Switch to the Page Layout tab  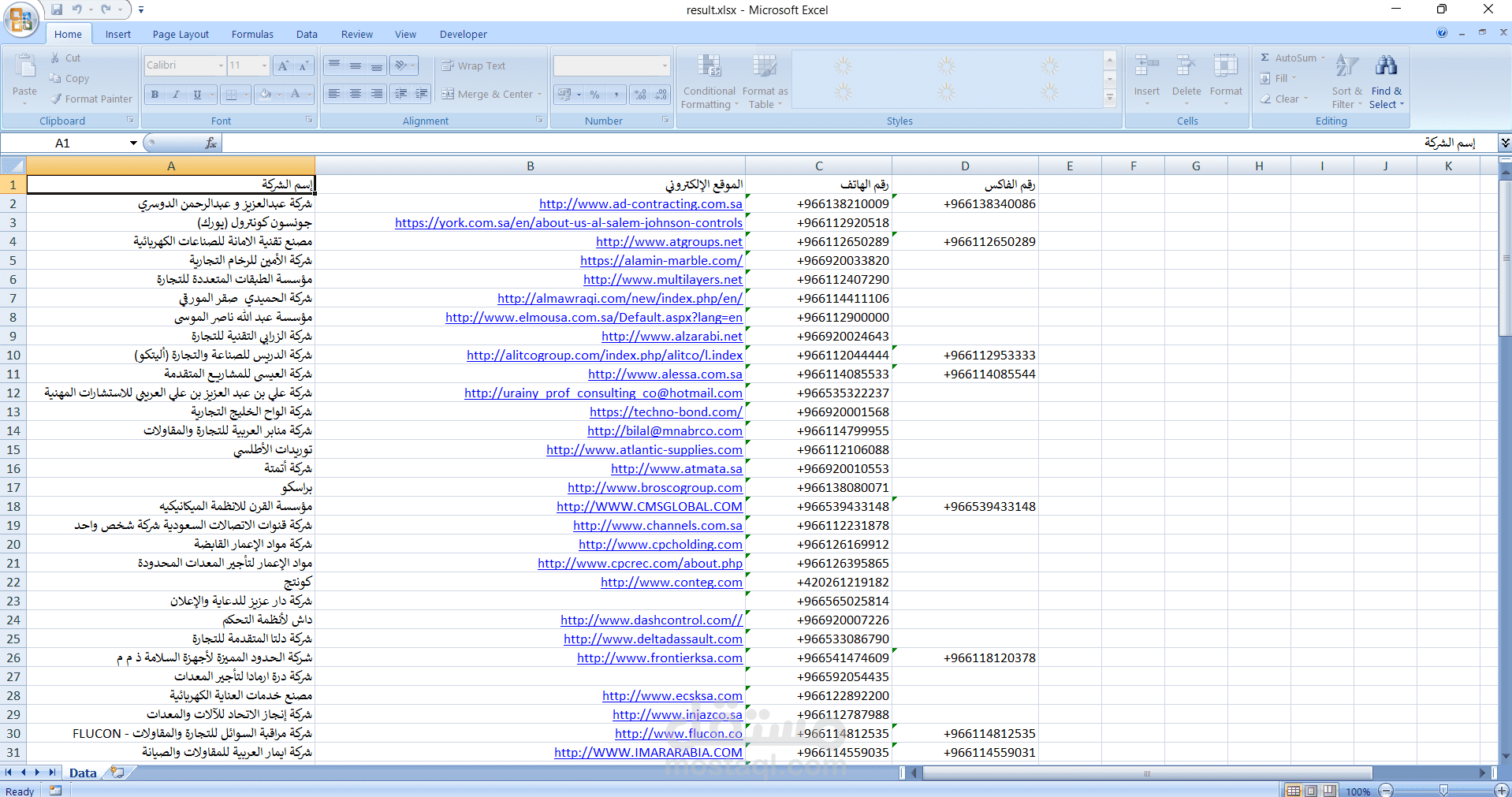(x=181, y=34)
